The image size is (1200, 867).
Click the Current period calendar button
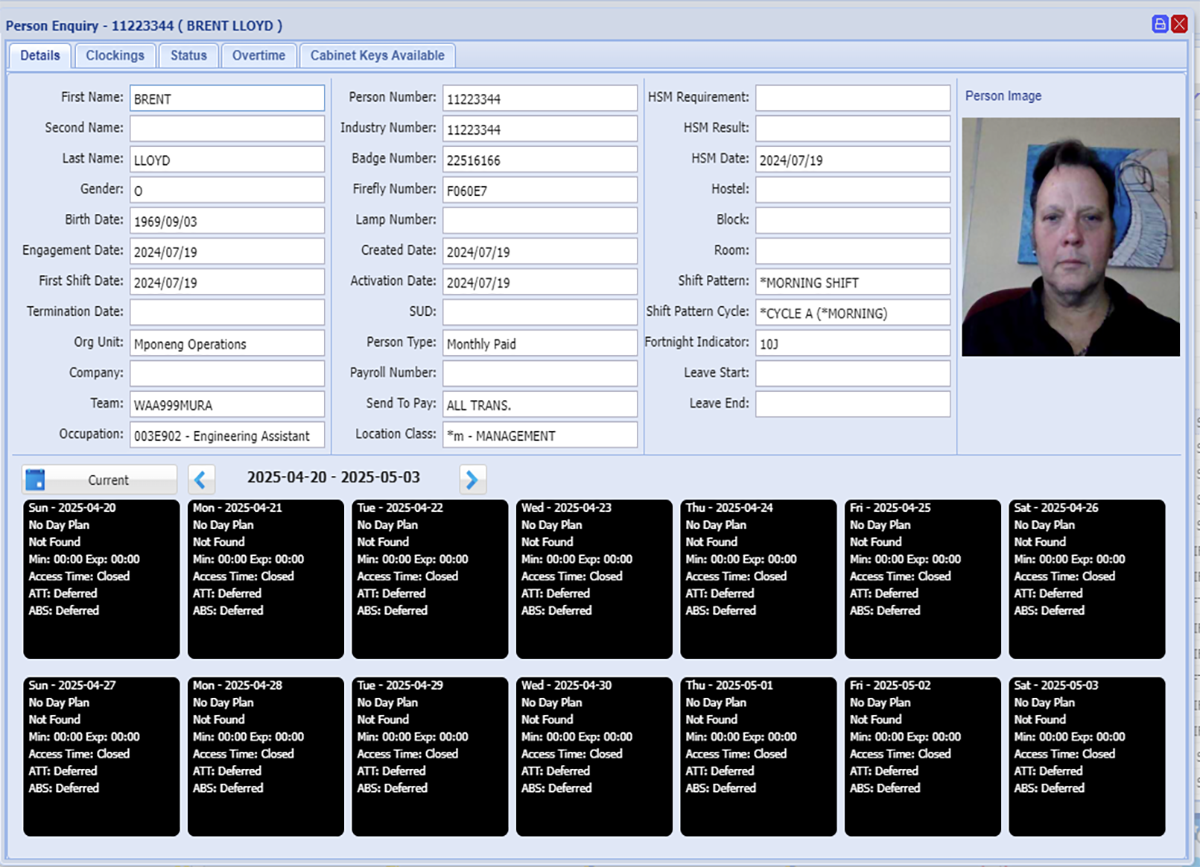pyautogui.click(x=100, y=480)
